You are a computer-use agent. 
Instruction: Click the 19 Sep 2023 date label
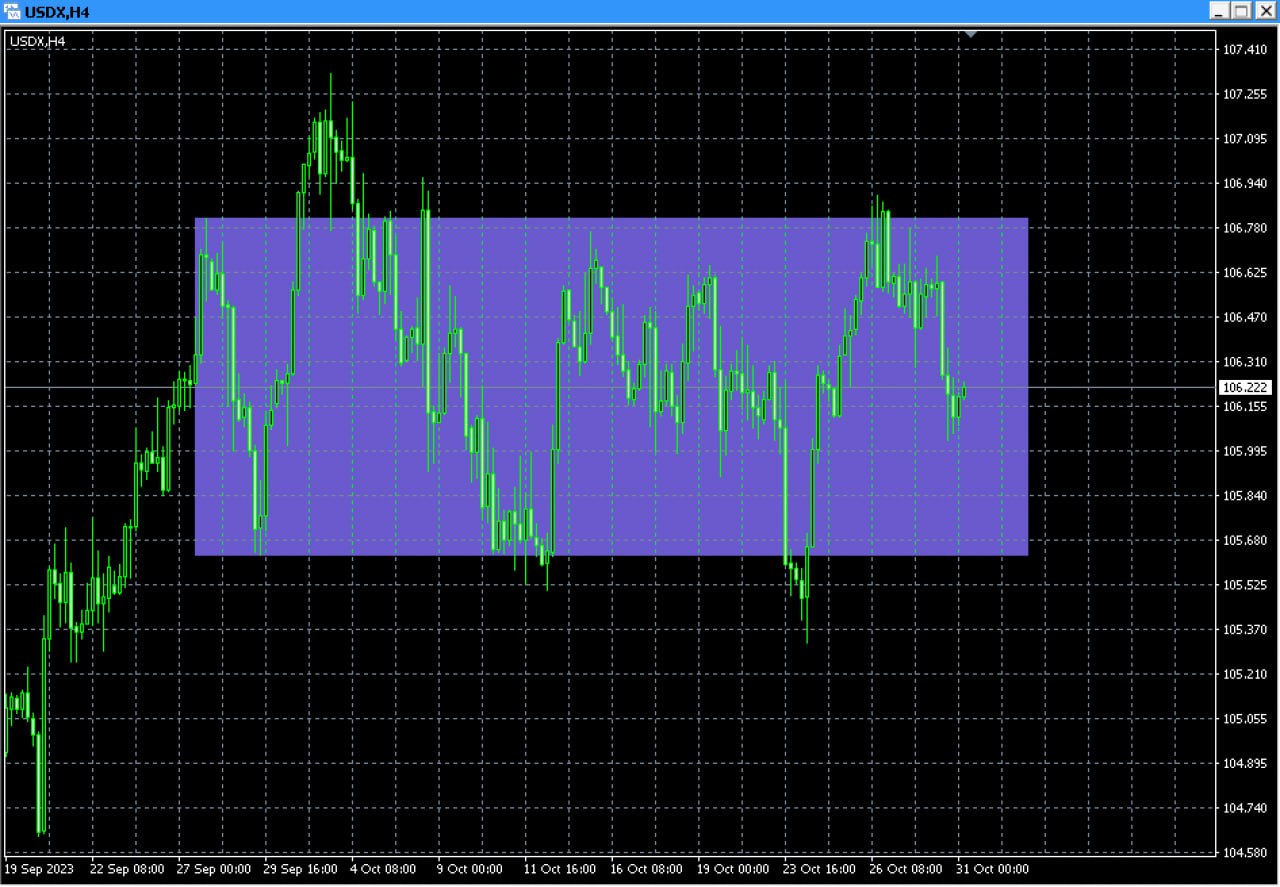coord(39,869)
